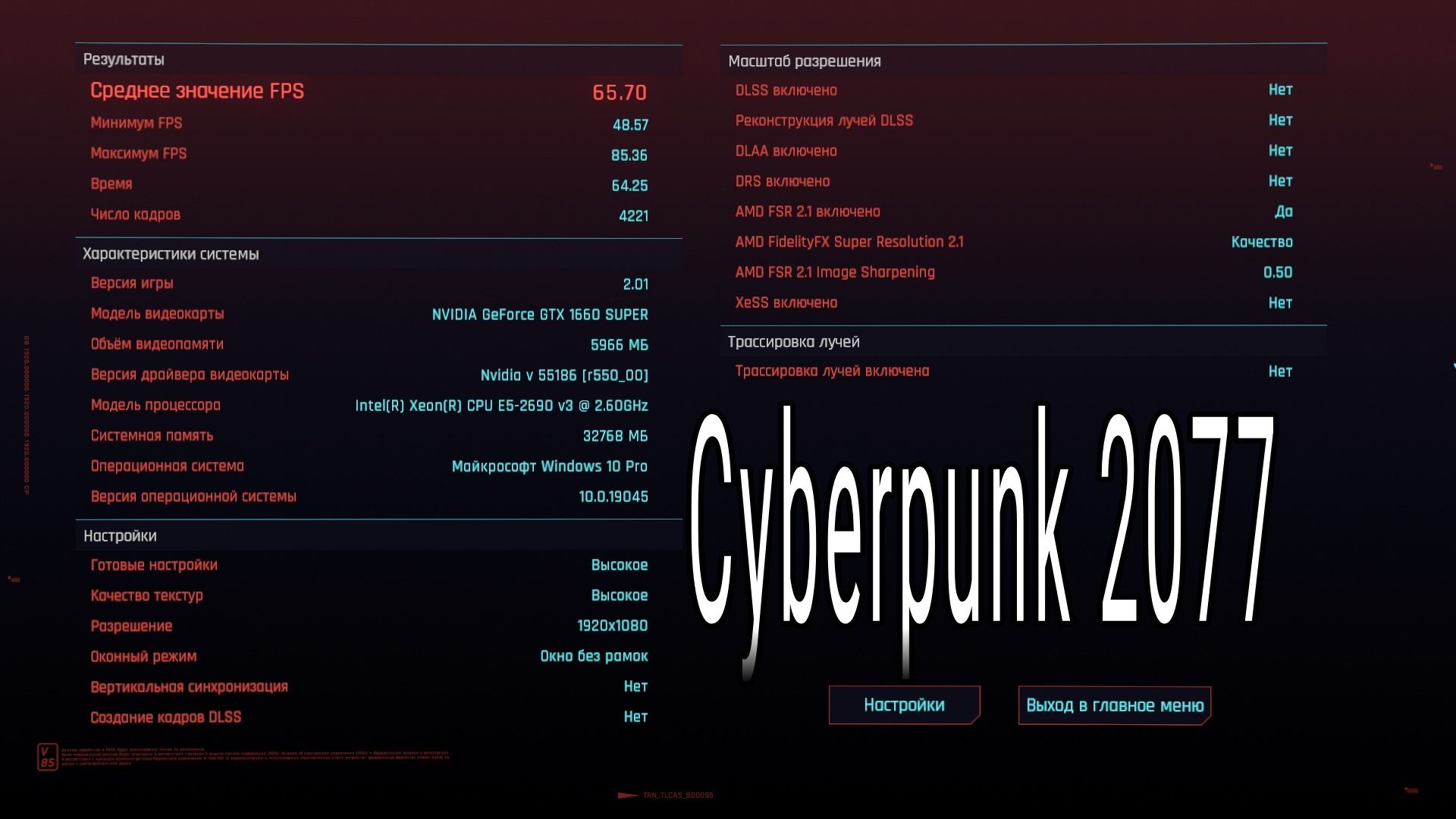The width and height of the screenshot is (1456, 819).
Task: Click the Intel Xeon E5-2690 v3 processor text
Action: tap(501, 406)
